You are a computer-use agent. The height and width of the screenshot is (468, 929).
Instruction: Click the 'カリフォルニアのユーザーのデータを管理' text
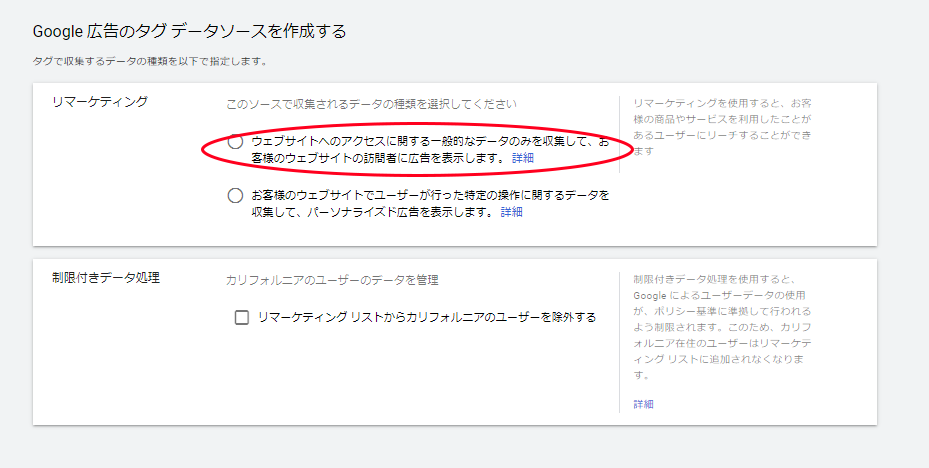coord(332,280)
